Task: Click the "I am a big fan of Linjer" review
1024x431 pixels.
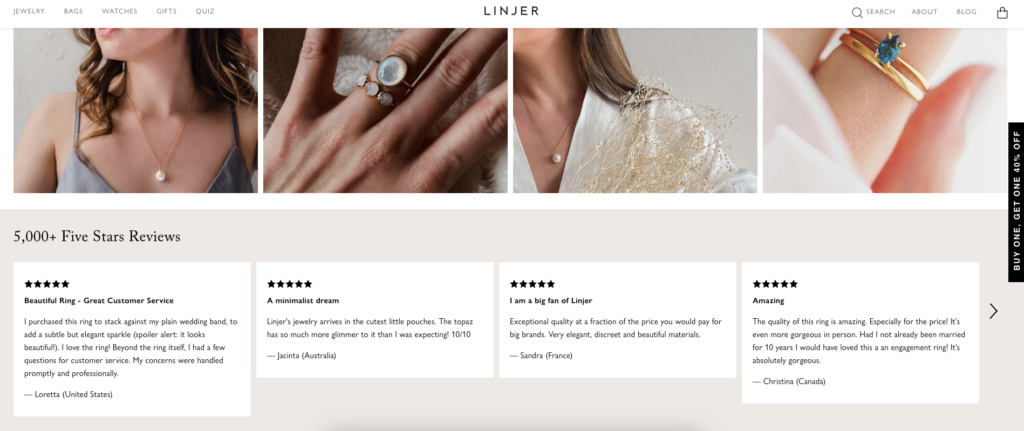Action: tap(618, 320)
